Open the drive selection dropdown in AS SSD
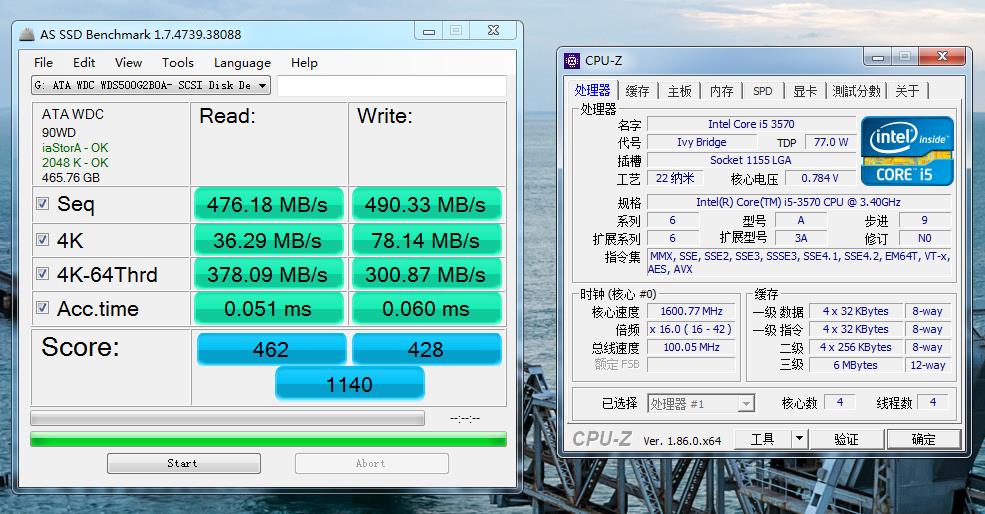This screenshot has height=514, width=985. click(x=151, y=85)
